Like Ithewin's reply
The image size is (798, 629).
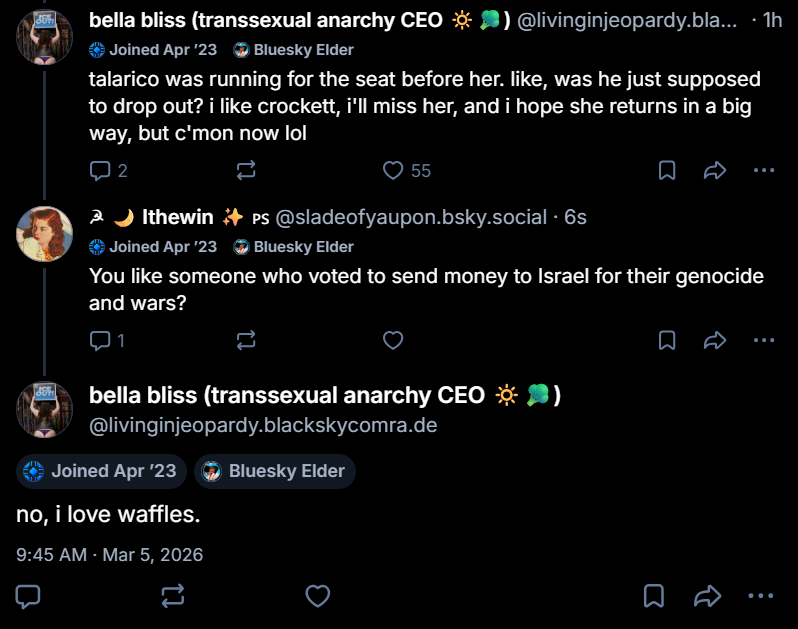point(394,341)
